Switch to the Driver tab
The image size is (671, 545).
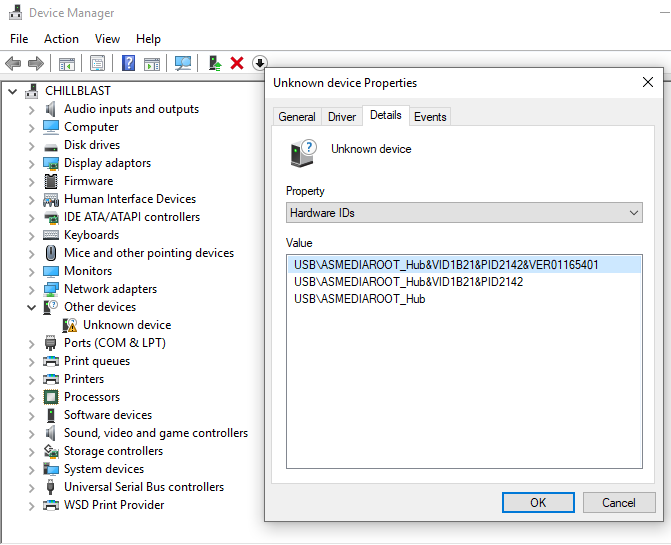[x=341, y=116]
